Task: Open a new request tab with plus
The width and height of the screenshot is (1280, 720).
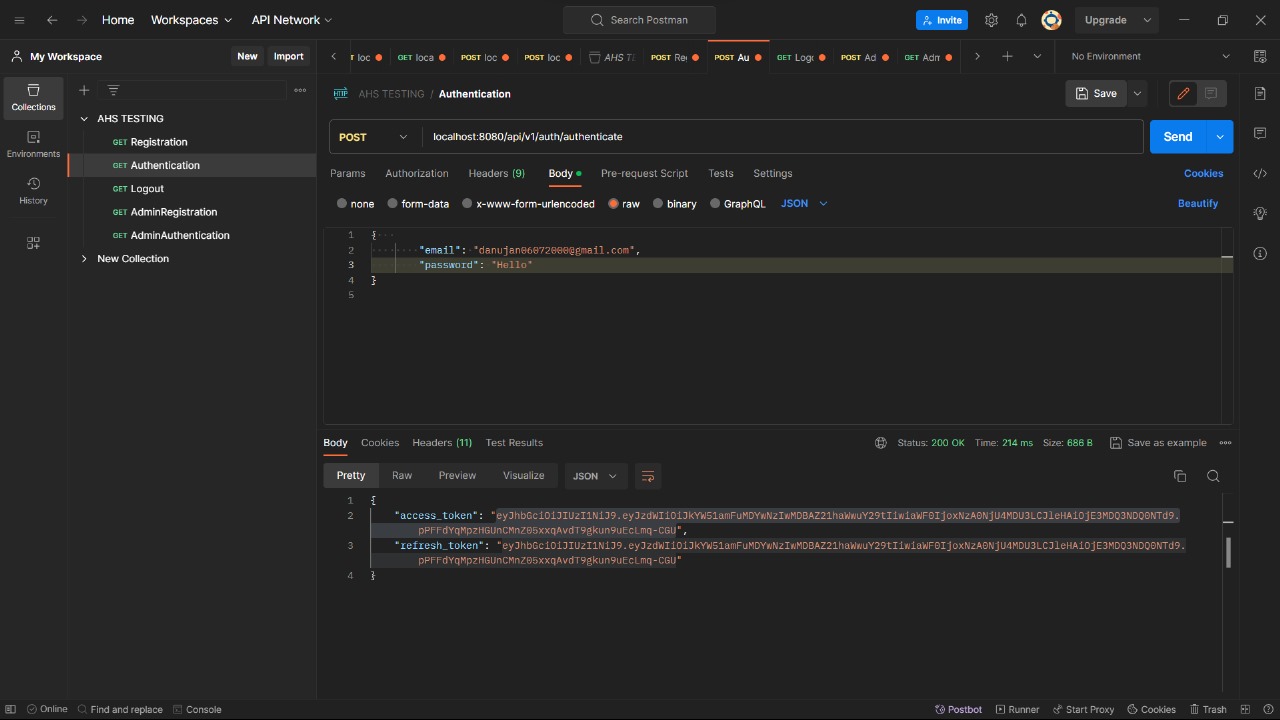Action: click(x=1007, y=57)
